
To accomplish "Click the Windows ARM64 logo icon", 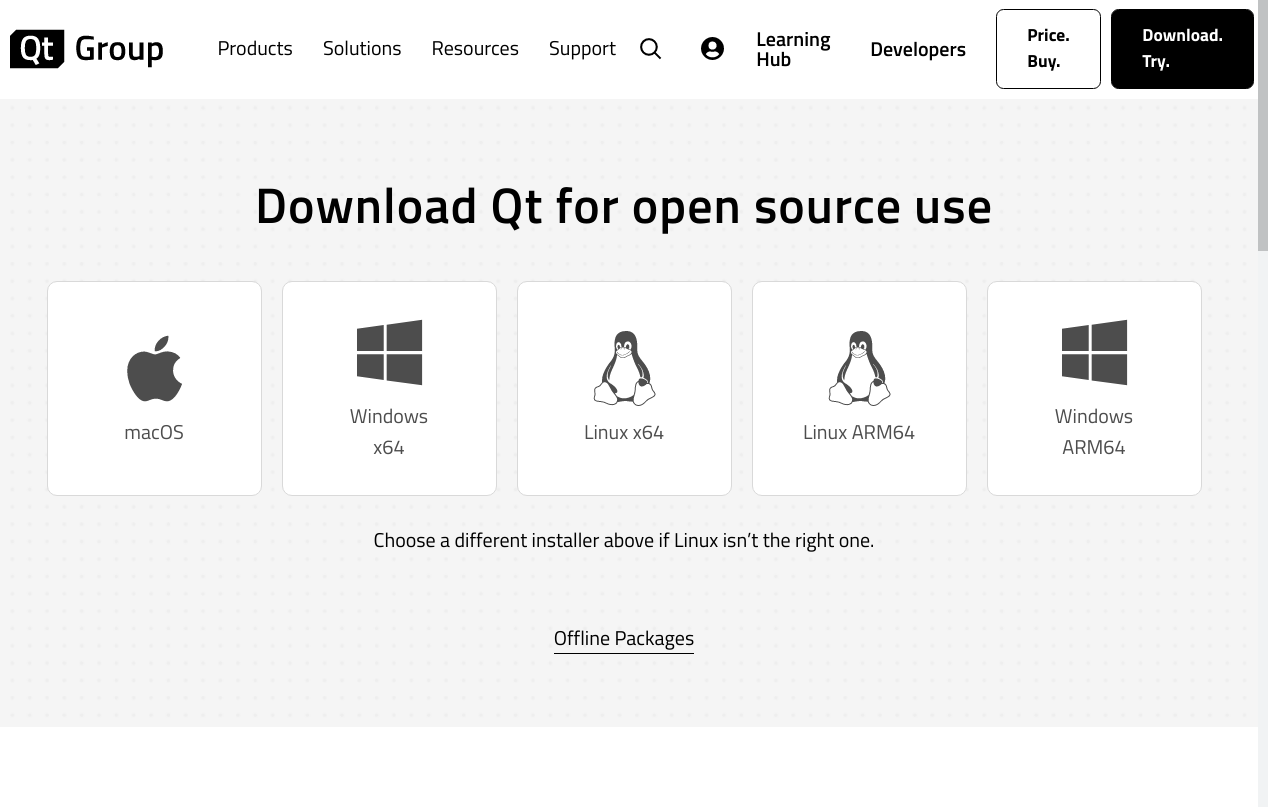I will [1094, 352].
